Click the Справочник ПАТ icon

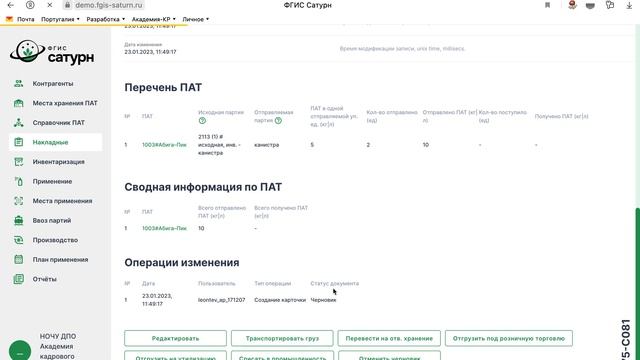(18, 122)
